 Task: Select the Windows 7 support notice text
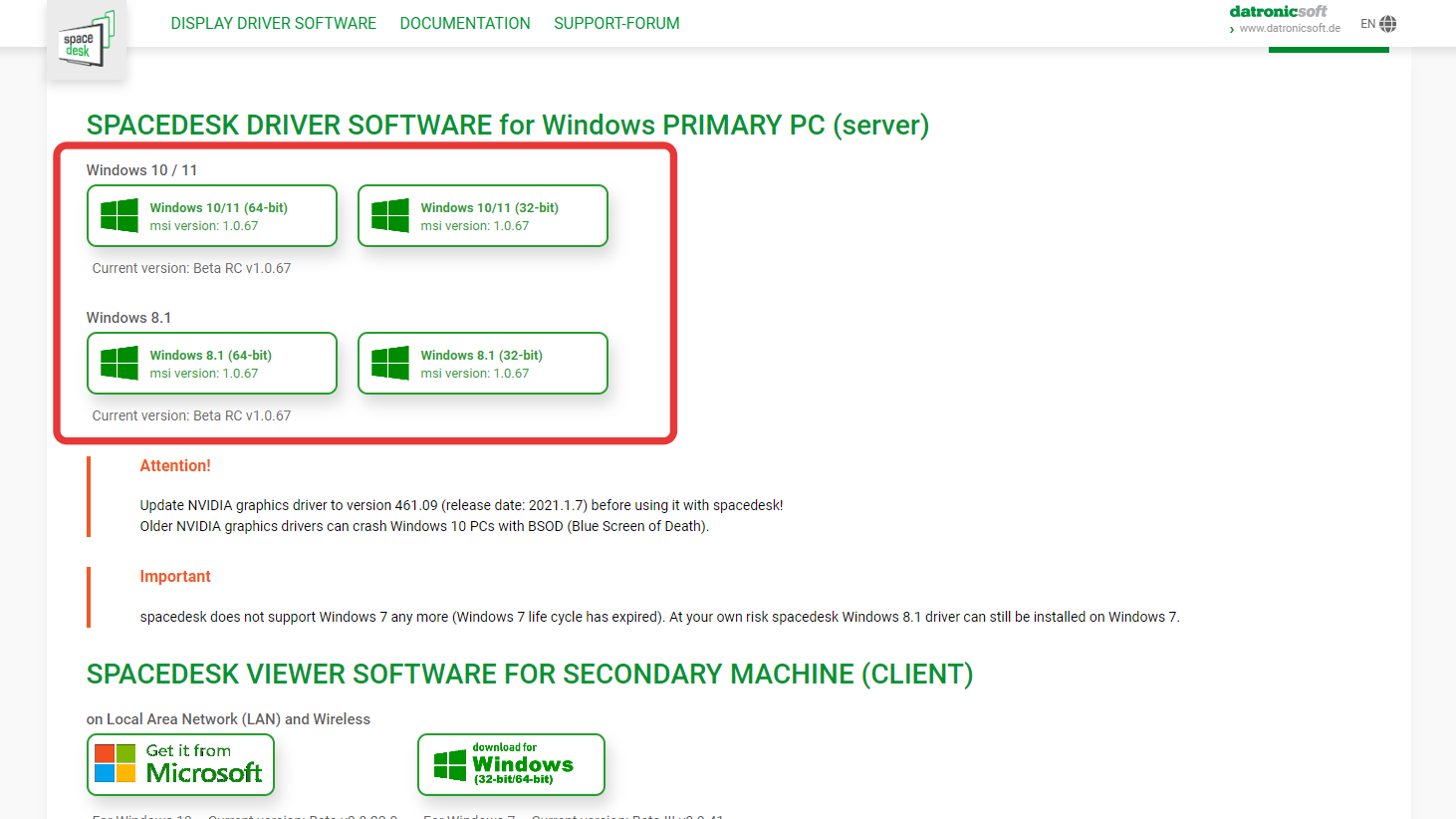tap(659, 617)
